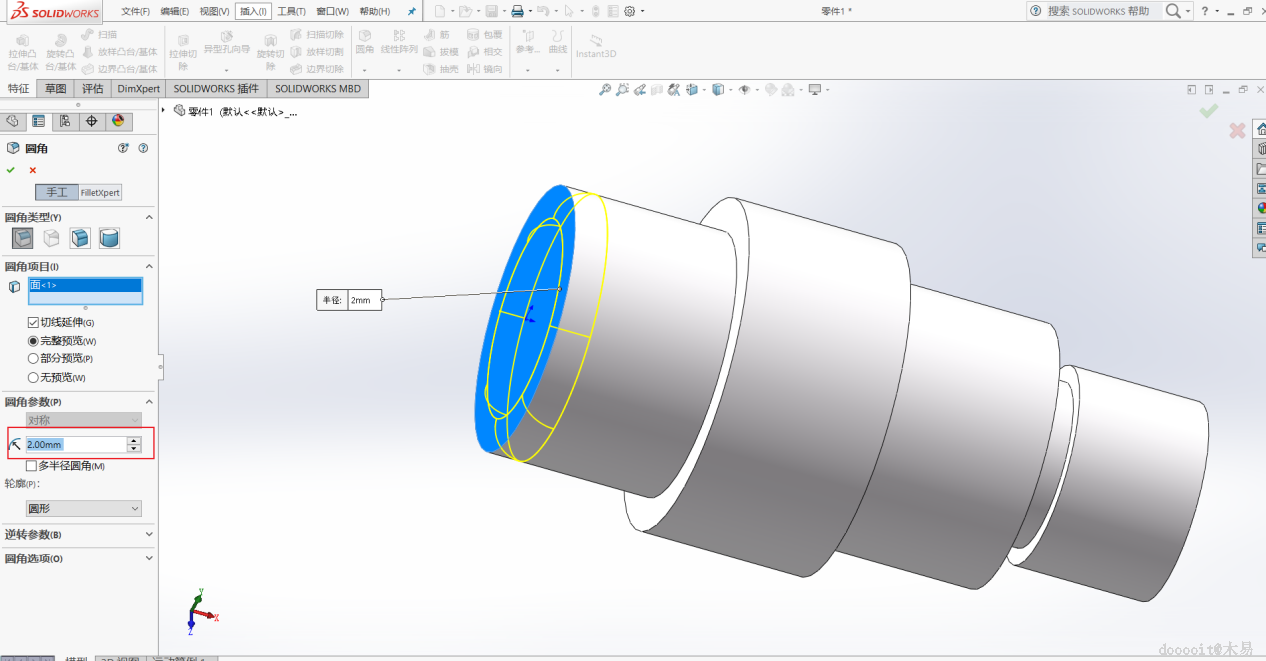Open the 轮廓 圆形 dropdown
Viewport: 1266px width, 661px height.
pyautogui.click(x=84, y=509)
